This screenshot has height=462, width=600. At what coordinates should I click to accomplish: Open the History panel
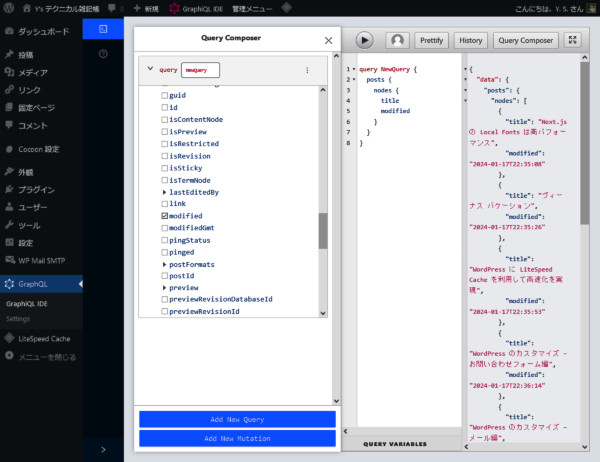(x=469, y=40)
